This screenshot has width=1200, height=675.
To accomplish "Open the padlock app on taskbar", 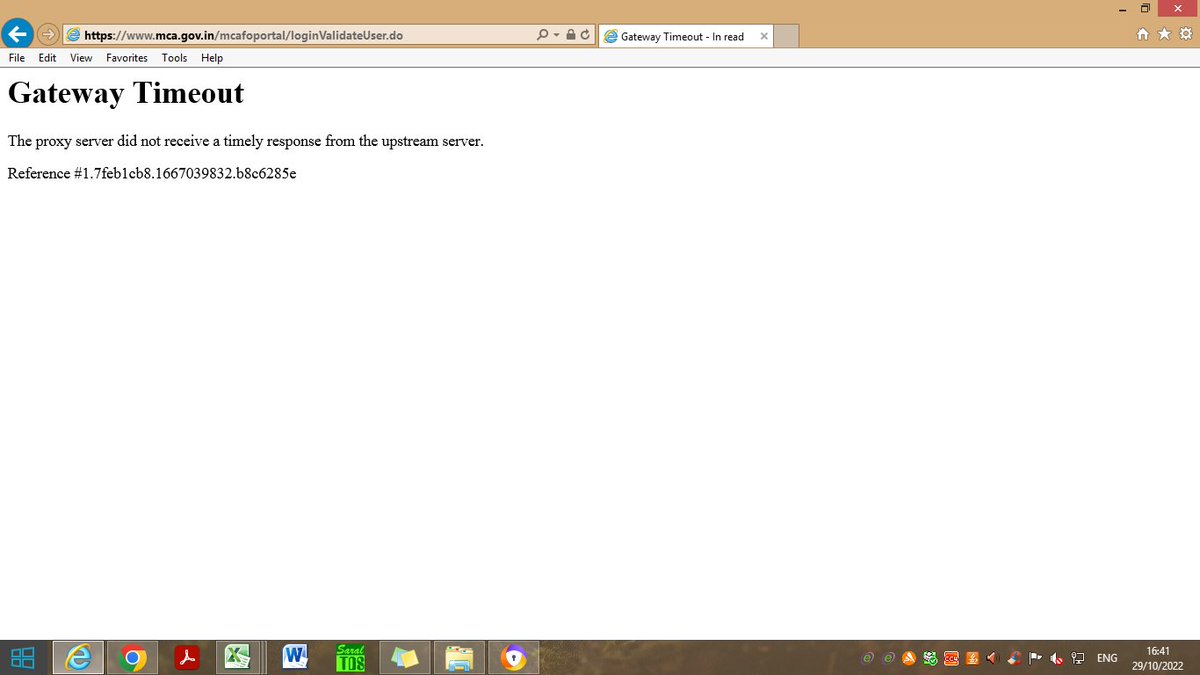I will [x=514, y=657].
